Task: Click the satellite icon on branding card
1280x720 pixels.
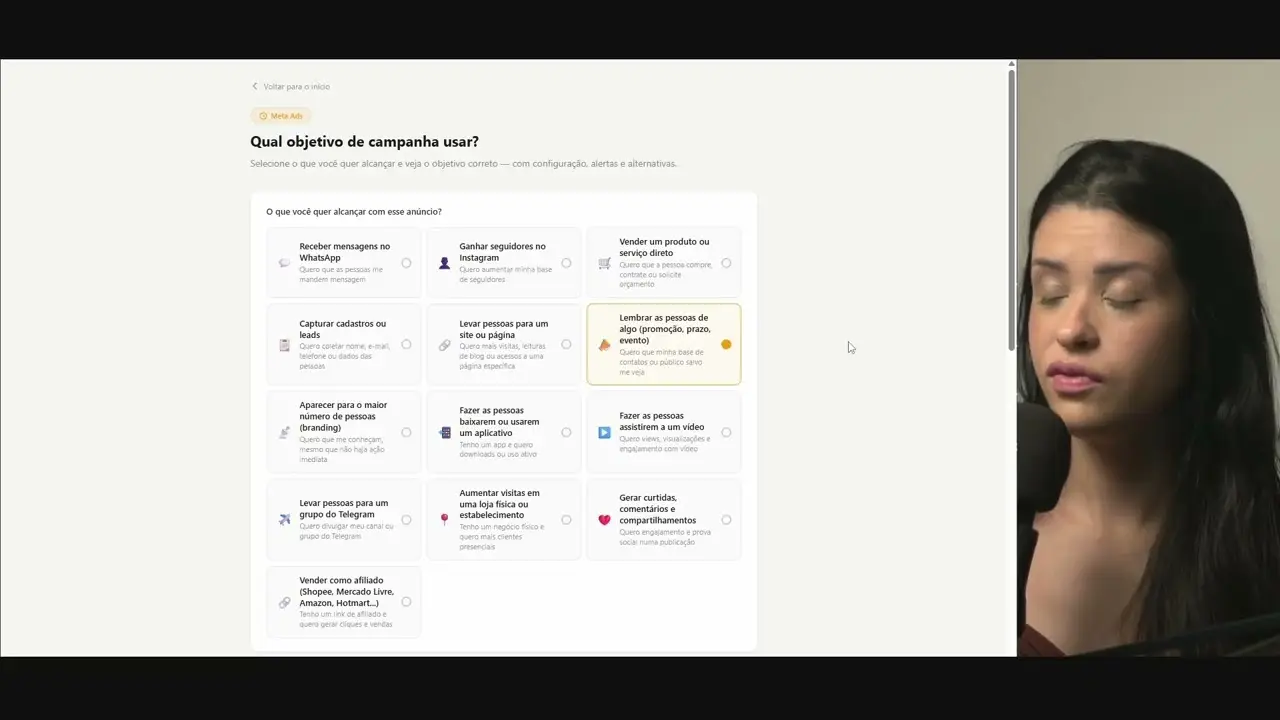Action: click(x=284, y=432)
